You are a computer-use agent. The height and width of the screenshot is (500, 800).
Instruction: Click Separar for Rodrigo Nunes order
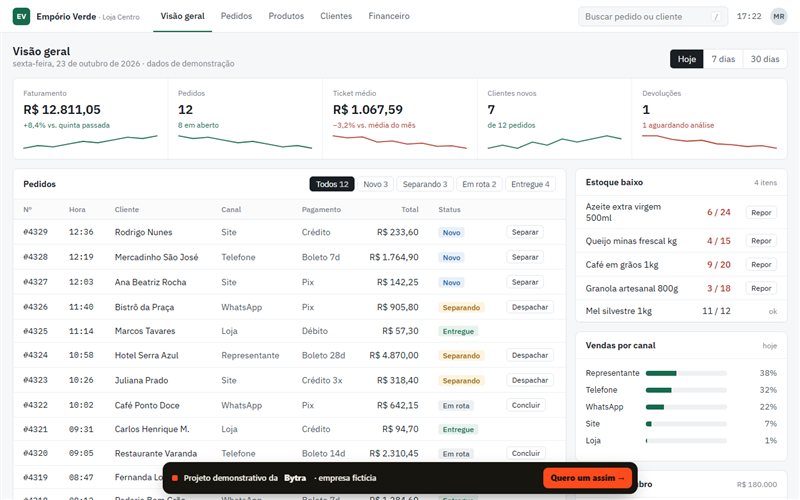pyautogui.click(x=525, y=232)
